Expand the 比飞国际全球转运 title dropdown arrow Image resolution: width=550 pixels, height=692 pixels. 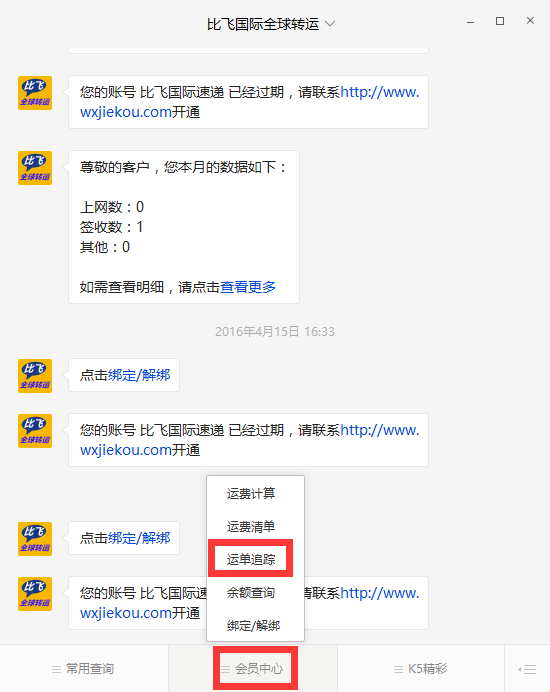click(330, 24)
